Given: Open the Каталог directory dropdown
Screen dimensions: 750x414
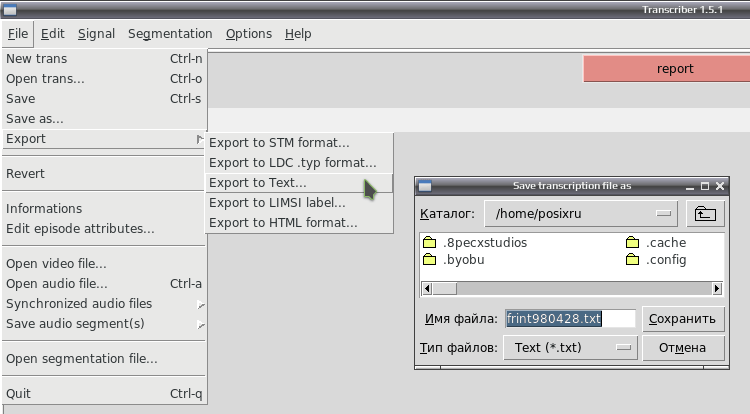Looking at the screenshot, I should pos(581,214).
